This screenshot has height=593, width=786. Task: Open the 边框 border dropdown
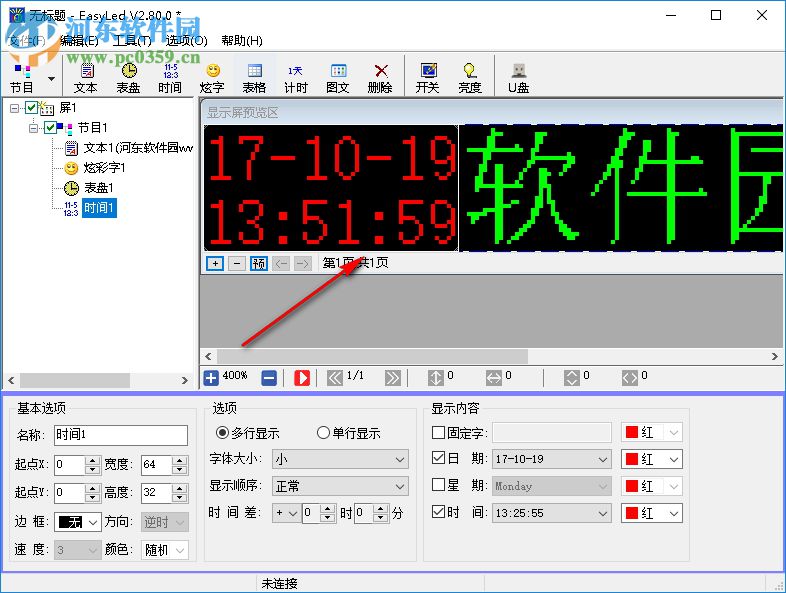tap(78, 522)
